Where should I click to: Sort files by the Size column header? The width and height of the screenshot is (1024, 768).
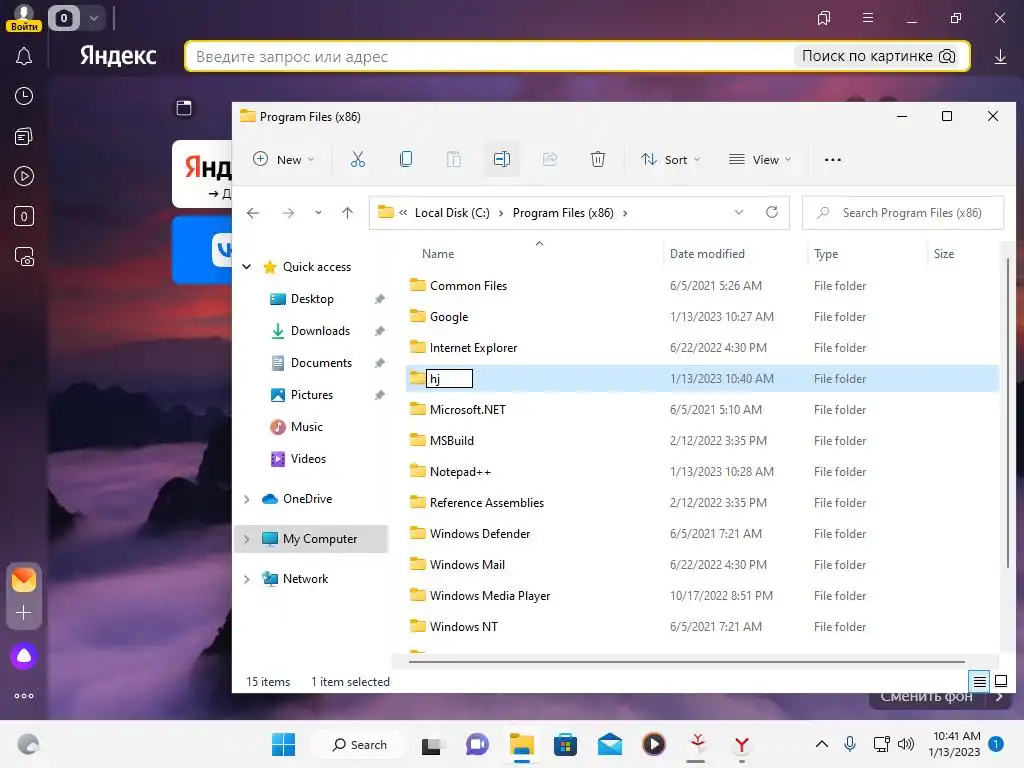944,254
